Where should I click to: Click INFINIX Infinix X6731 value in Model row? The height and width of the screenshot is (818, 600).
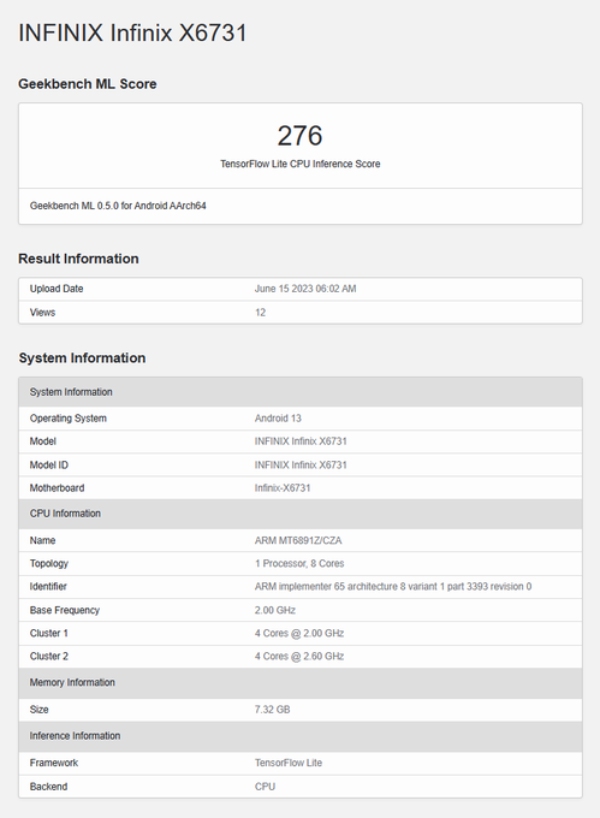pos(301,441)
